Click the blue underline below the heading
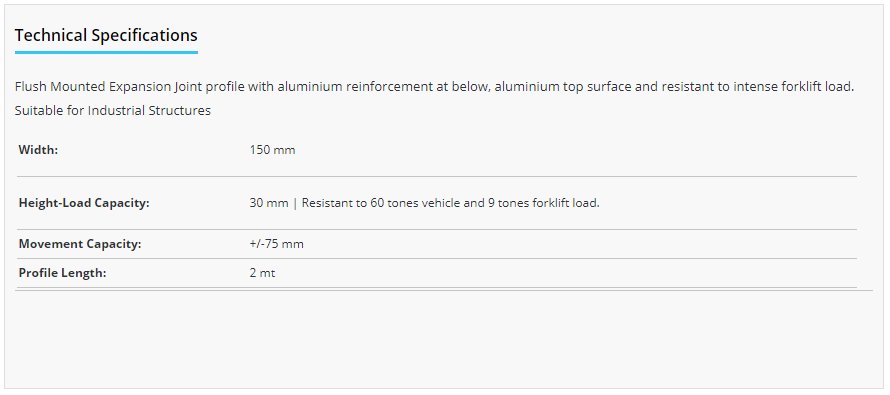This screenshot has width=890, height=395. point(106,52)
